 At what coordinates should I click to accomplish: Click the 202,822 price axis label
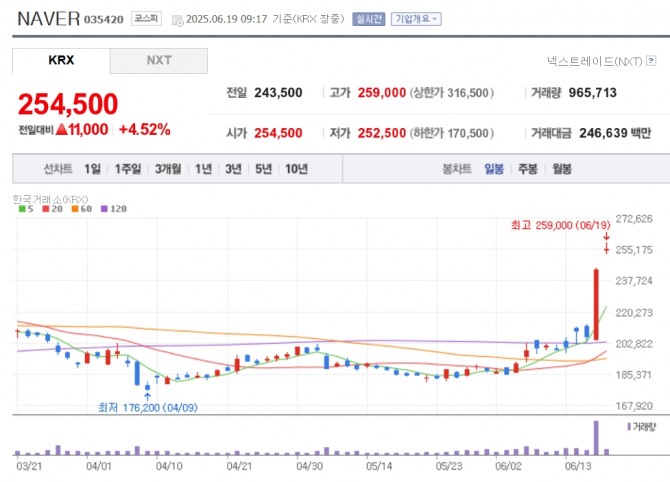click(634, 344)
